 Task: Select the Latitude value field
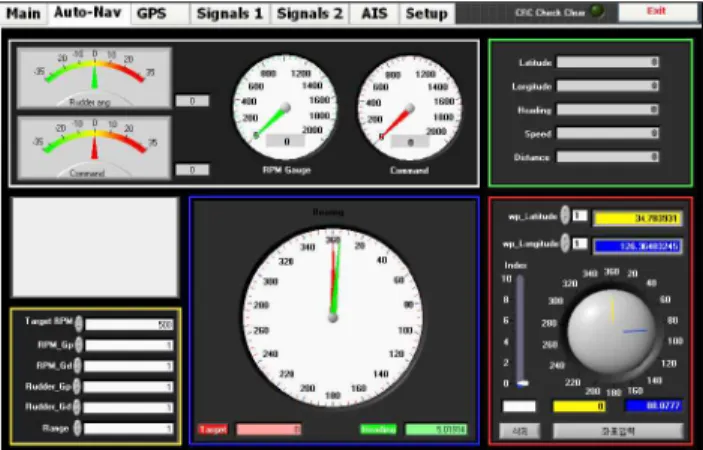click(x=608, y=62)
